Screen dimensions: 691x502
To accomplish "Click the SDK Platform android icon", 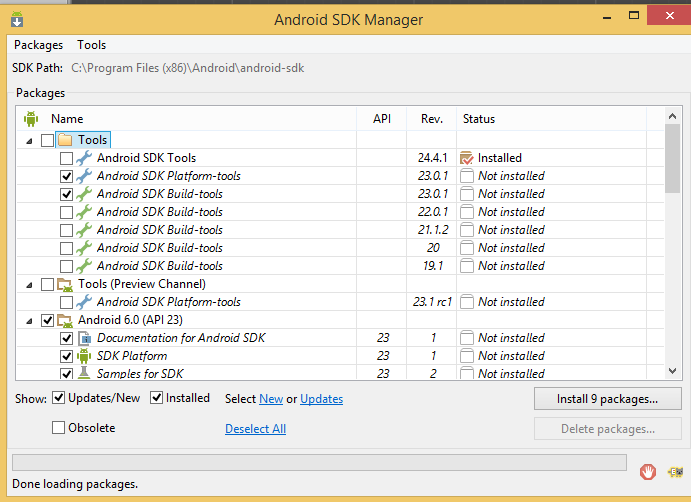I will coord(84,356).
